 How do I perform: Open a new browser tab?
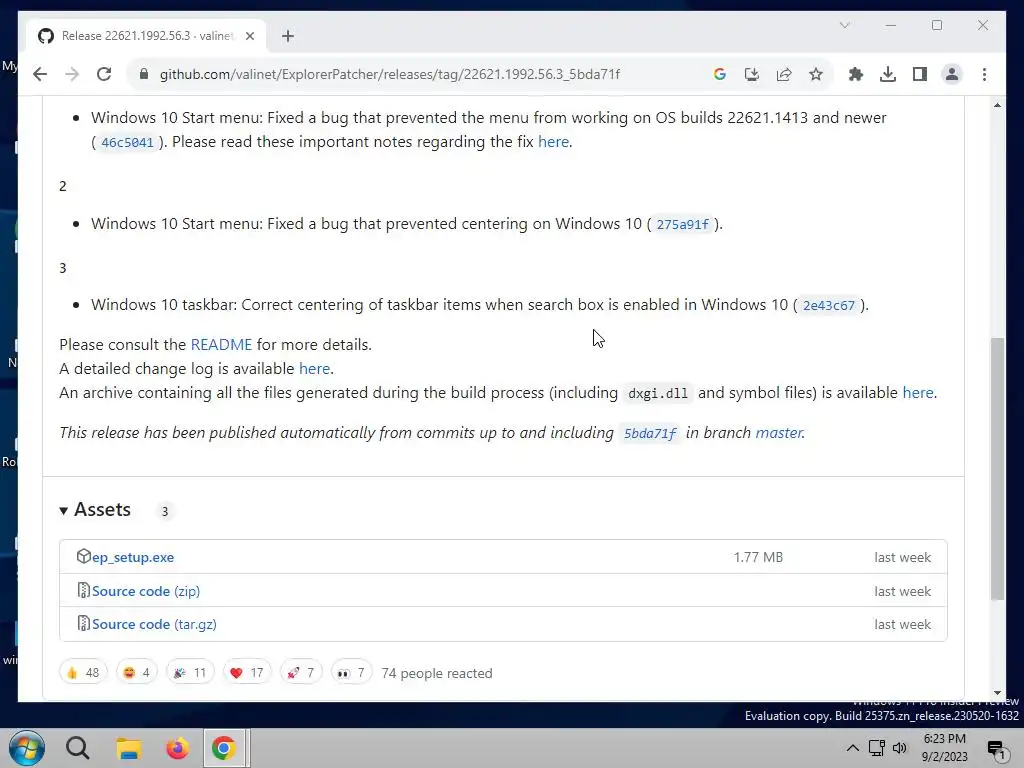click(x=288, y=36)
